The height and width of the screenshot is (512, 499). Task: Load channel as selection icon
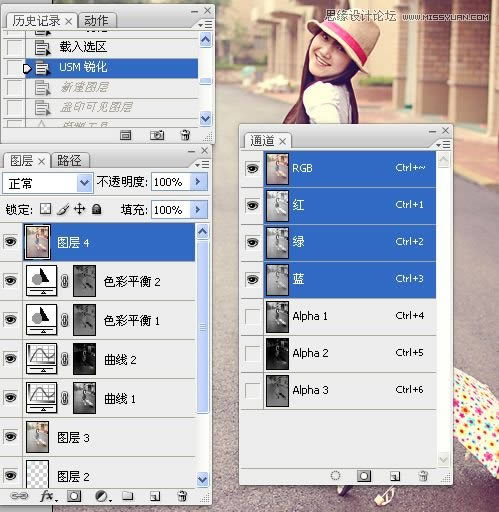pos(335,476)
